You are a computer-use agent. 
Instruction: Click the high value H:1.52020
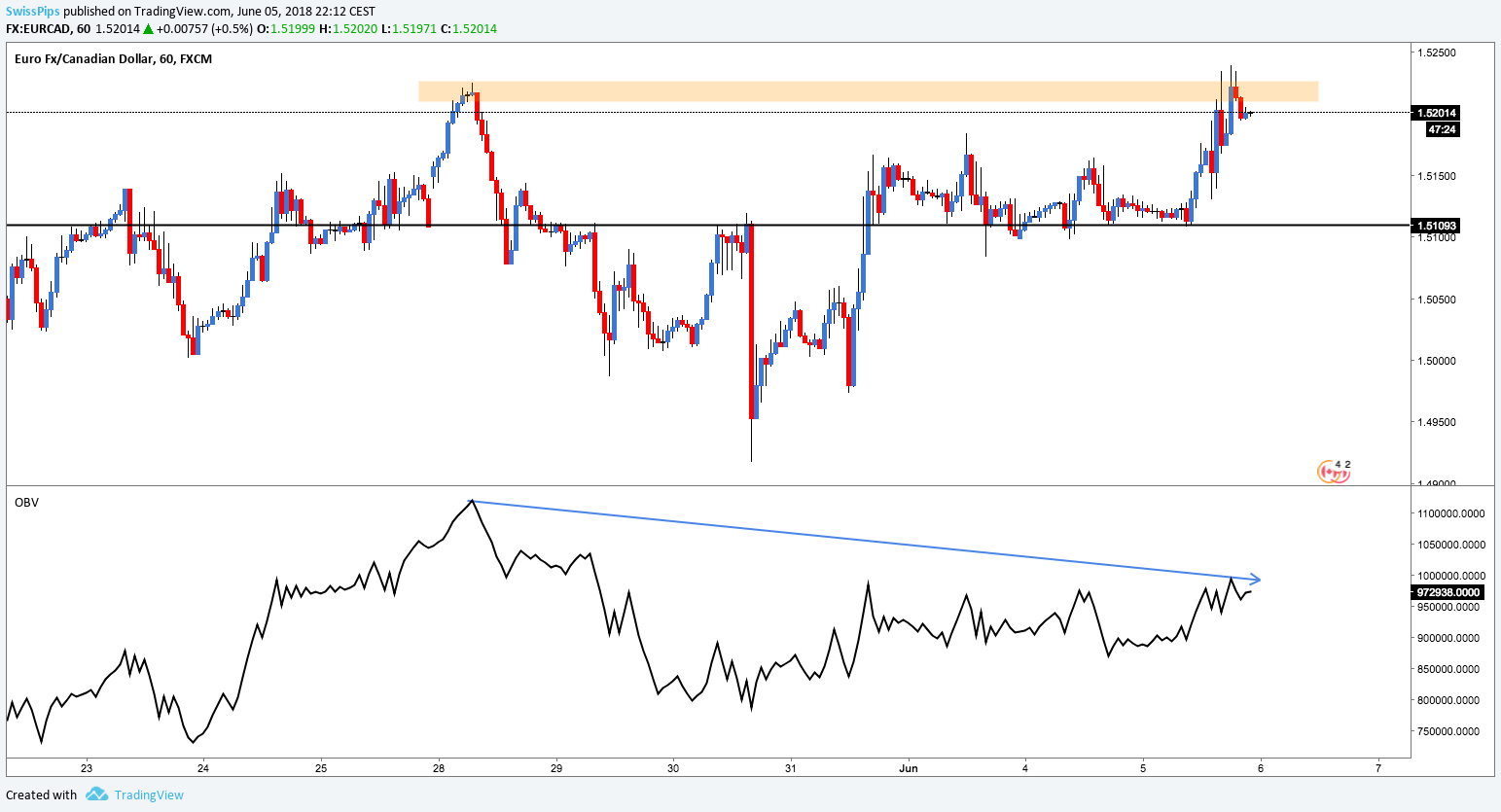[348, 29]
